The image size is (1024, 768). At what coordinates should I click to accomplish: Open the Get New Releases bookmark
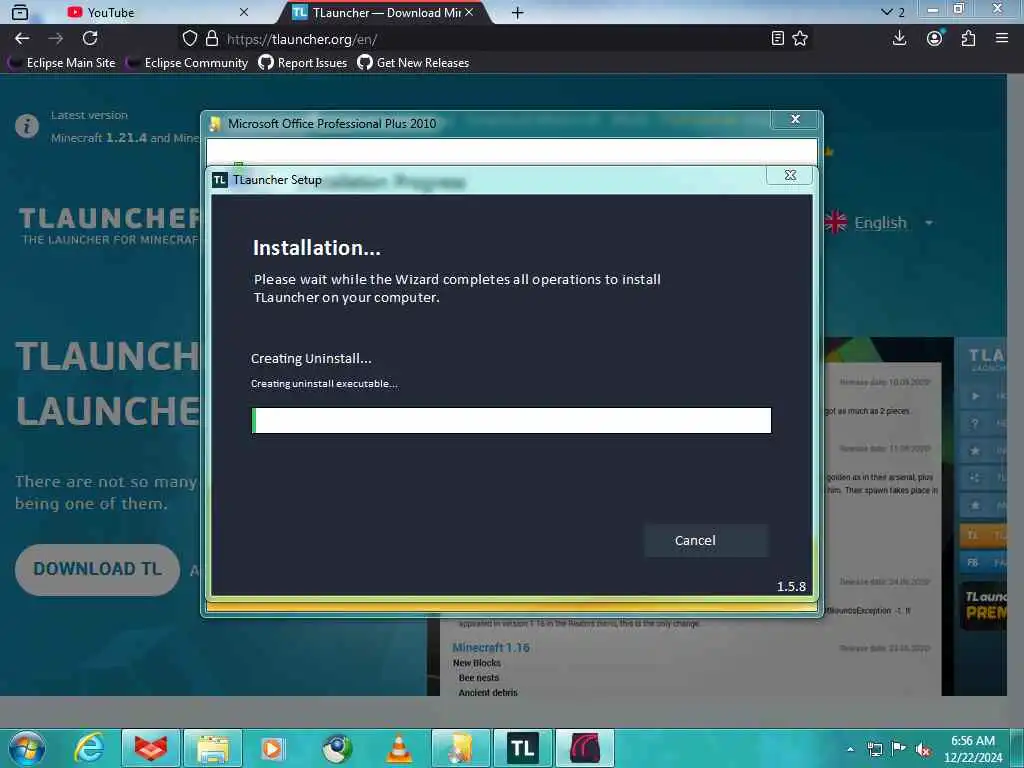(x=413, y=63)
